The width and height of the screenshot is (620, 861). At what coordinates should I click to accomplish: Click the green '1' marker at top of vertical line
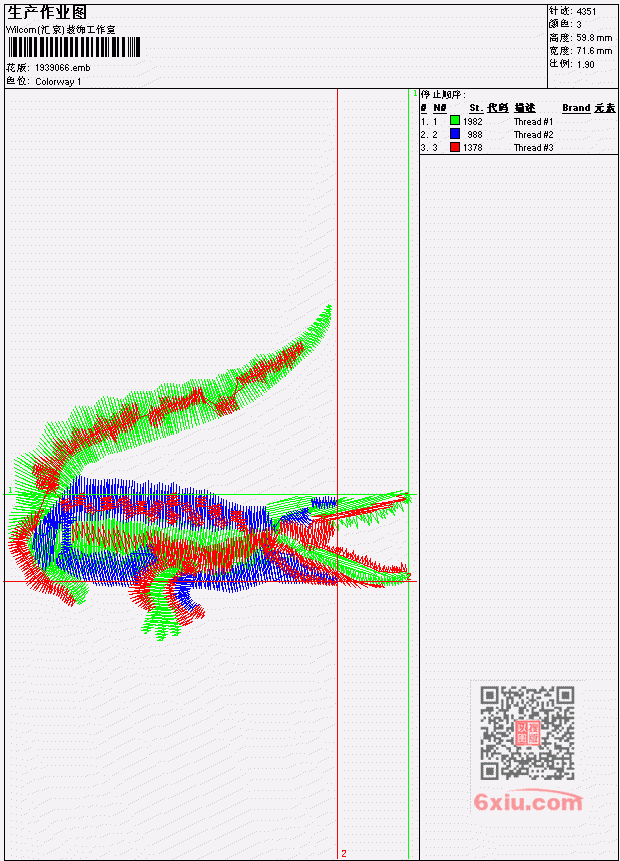click(x=415, y=94)
